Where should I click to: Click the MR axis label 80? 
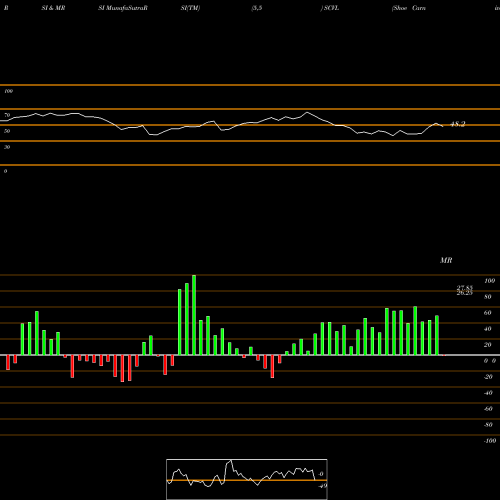488,297
